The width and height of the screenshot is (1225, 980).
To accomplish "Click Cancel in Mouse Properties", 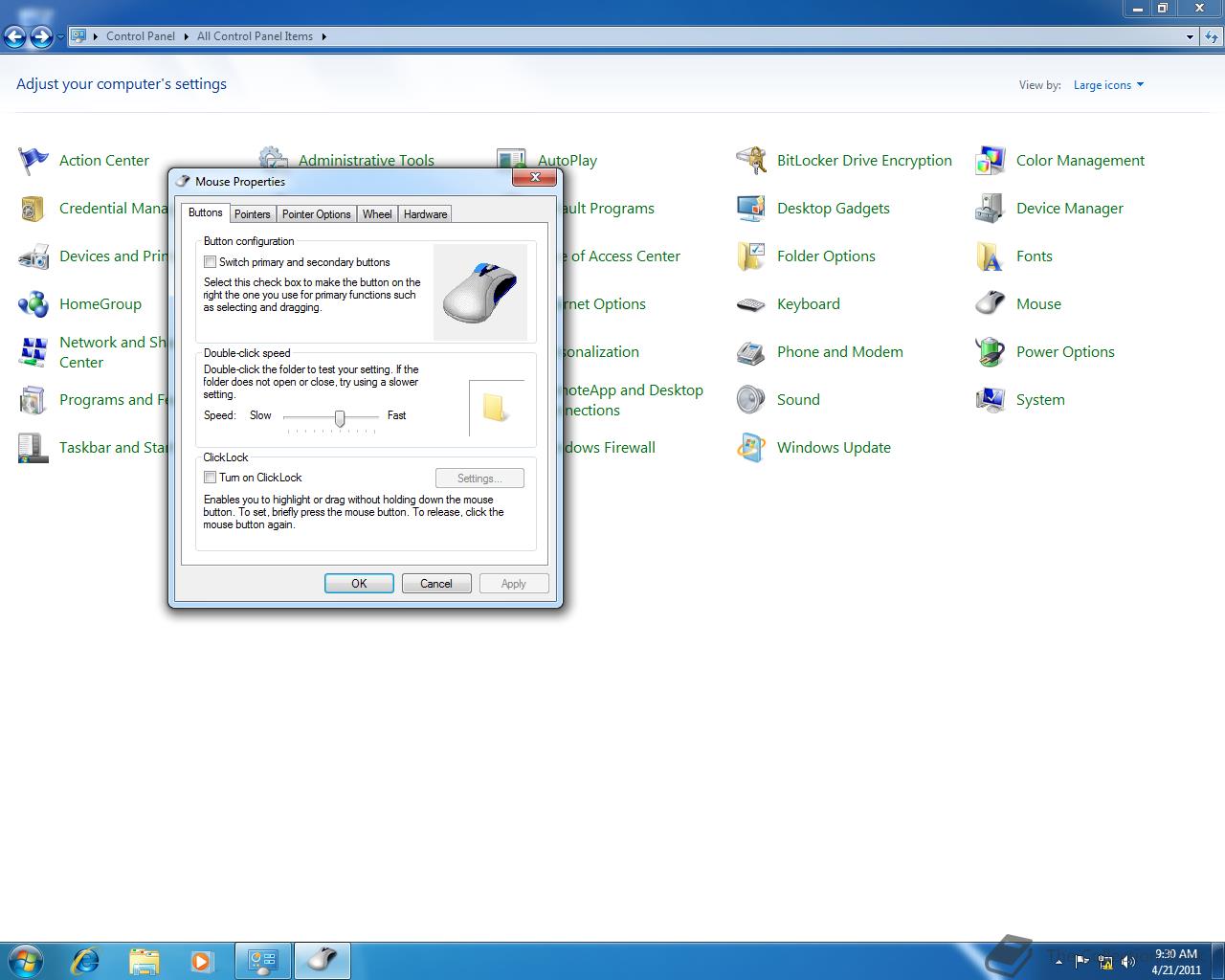I will [x=436, y=584].
